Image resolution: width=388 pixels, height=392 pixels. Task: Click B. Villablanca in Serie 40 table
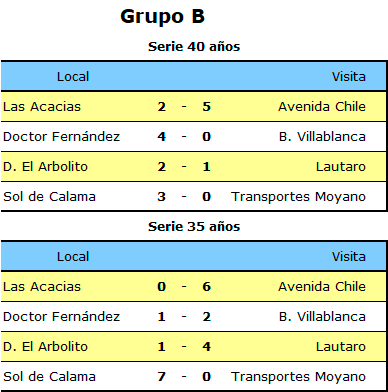(x=322, y=137)
